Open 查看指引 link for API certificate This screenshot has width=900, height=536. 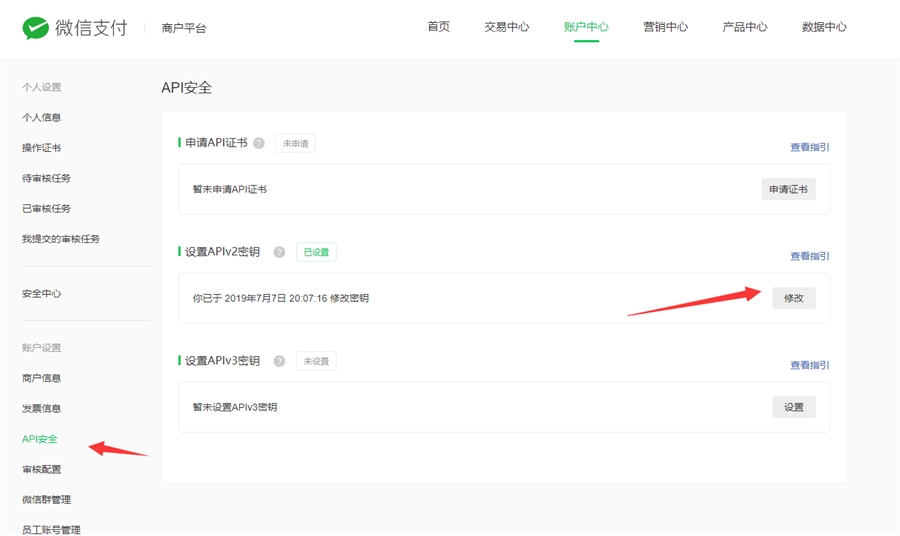pyautogui.click(x=809, y=147)
